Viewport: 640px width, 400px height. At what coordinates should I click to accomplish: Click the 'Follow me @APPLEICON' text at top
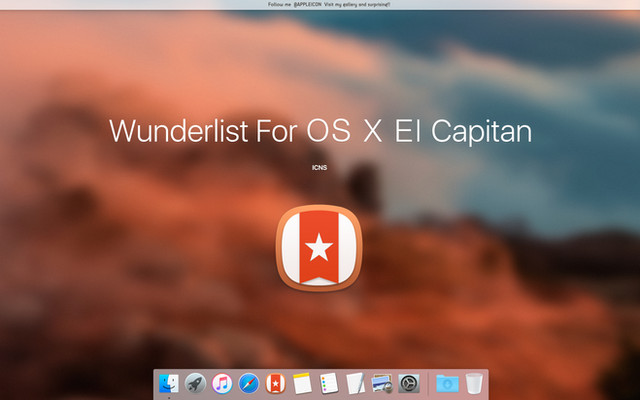pos(329,4)
